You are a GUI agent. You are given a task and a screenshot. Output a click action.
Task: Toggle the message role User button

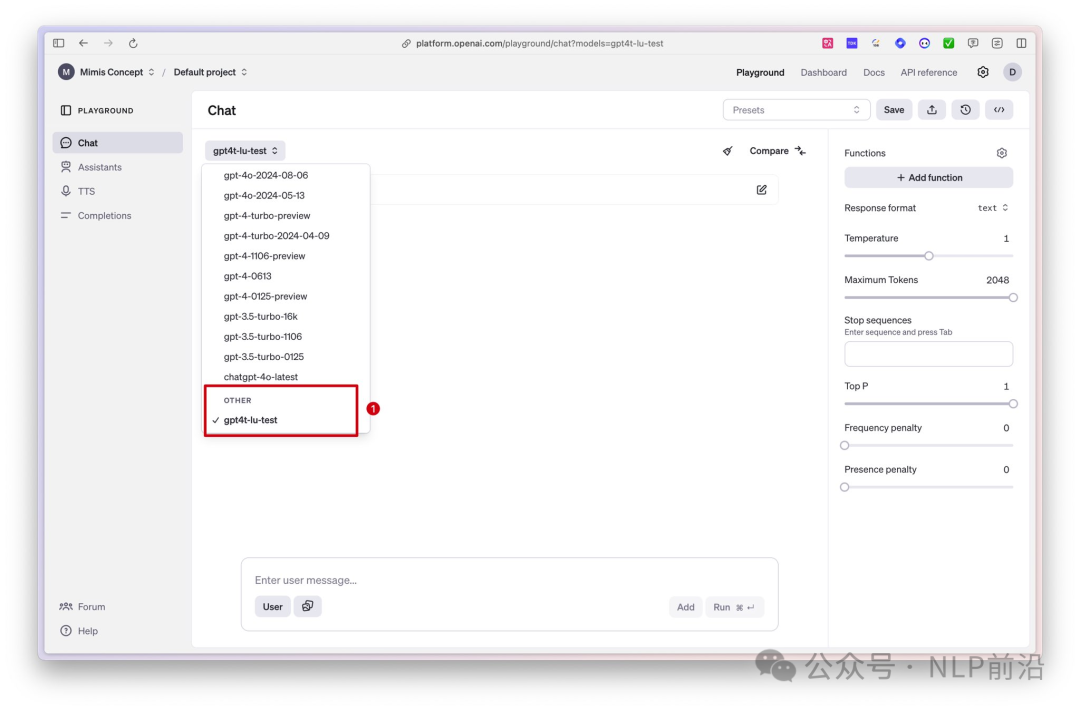[x=273, y=607]
